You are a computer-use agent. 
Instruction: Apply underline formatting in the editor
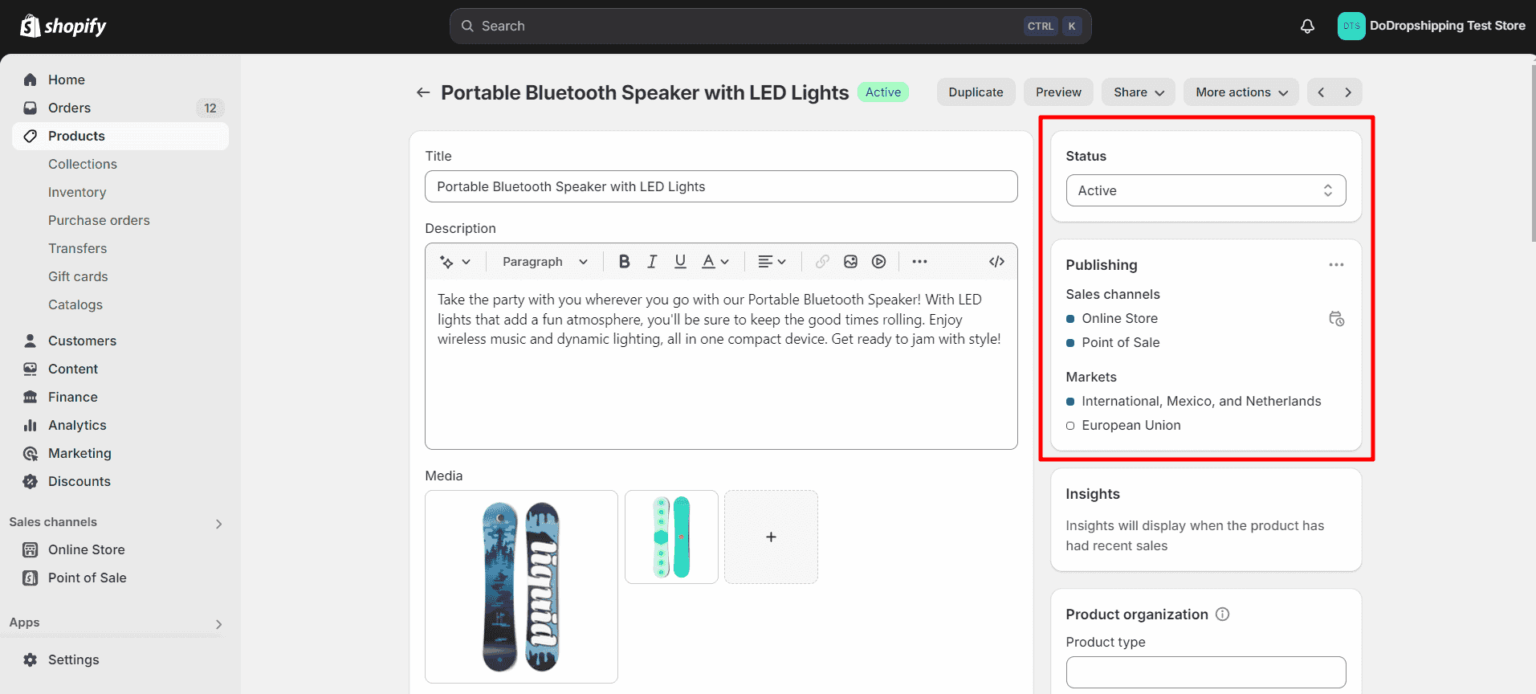[680, 261]
